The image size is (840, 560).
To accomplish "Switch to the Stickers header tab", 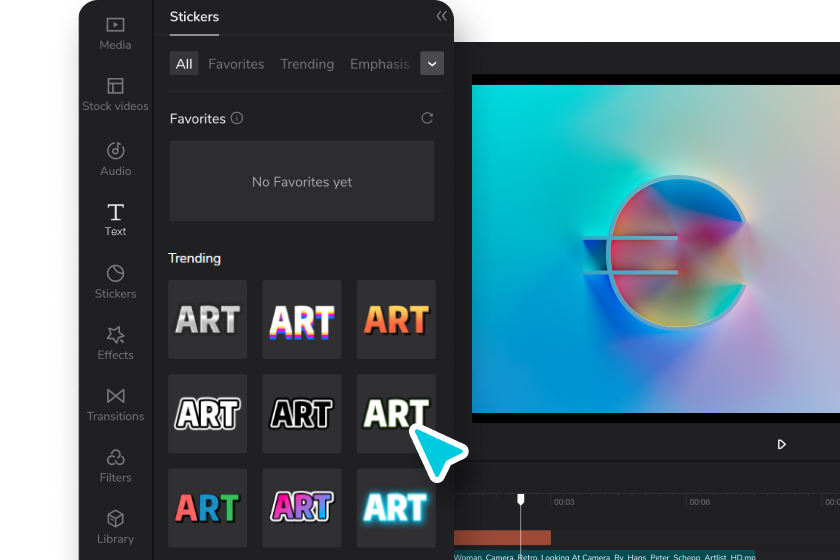I will (194, 17).
